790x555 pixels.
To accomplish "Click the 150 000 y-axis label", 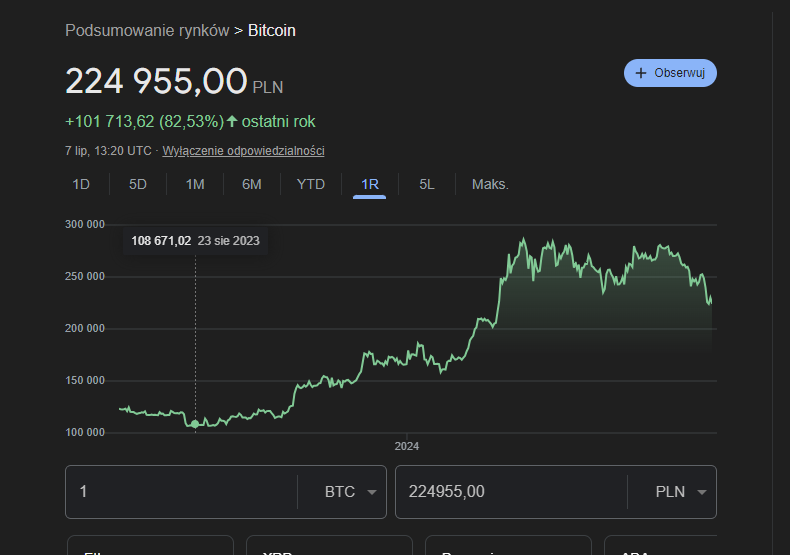I will click(x=85, y=380).
